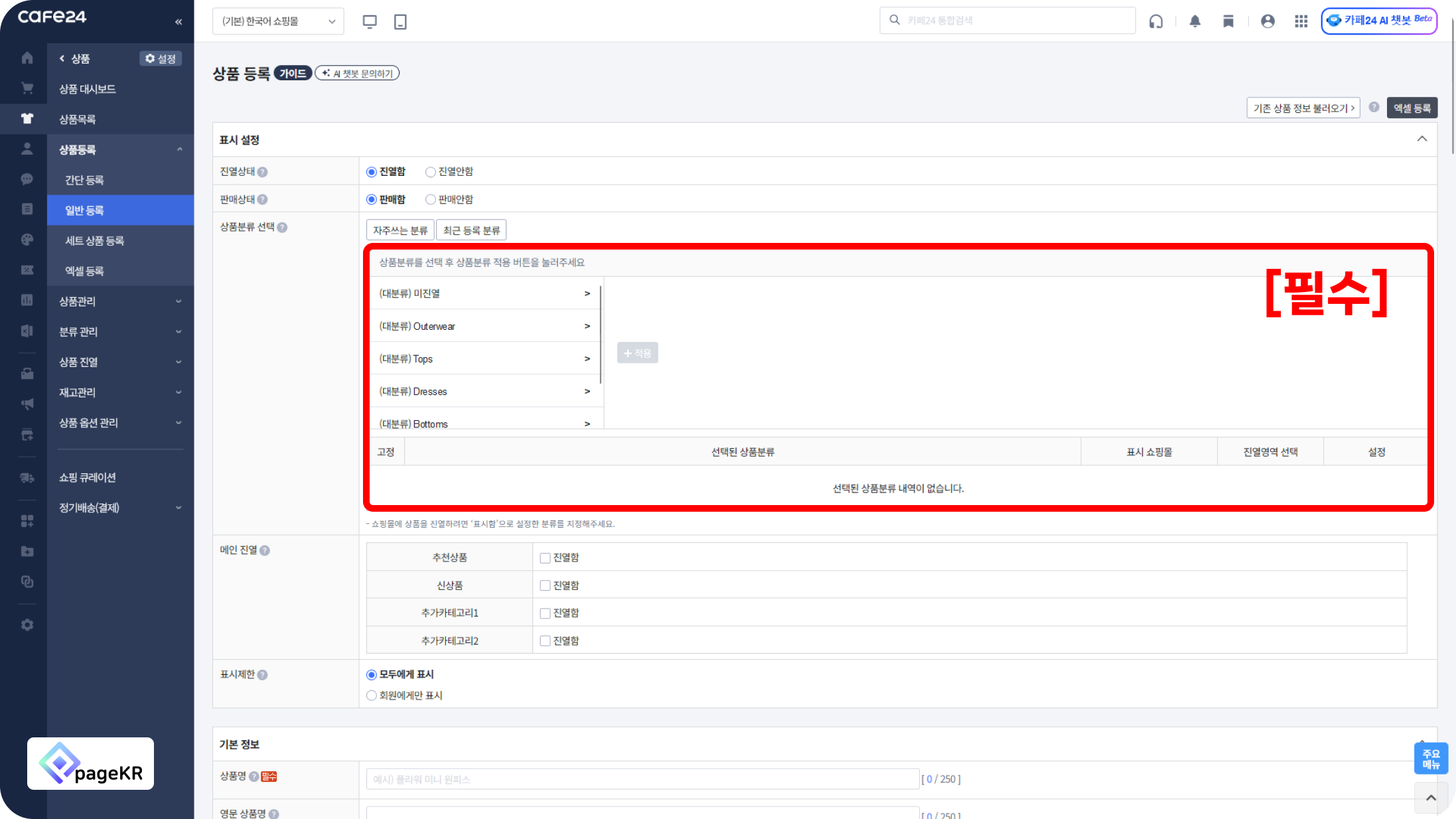1456x819 pixels.
Task: Click the user account profile icon
Action: pyautogui.click(x=1268, y=21)
